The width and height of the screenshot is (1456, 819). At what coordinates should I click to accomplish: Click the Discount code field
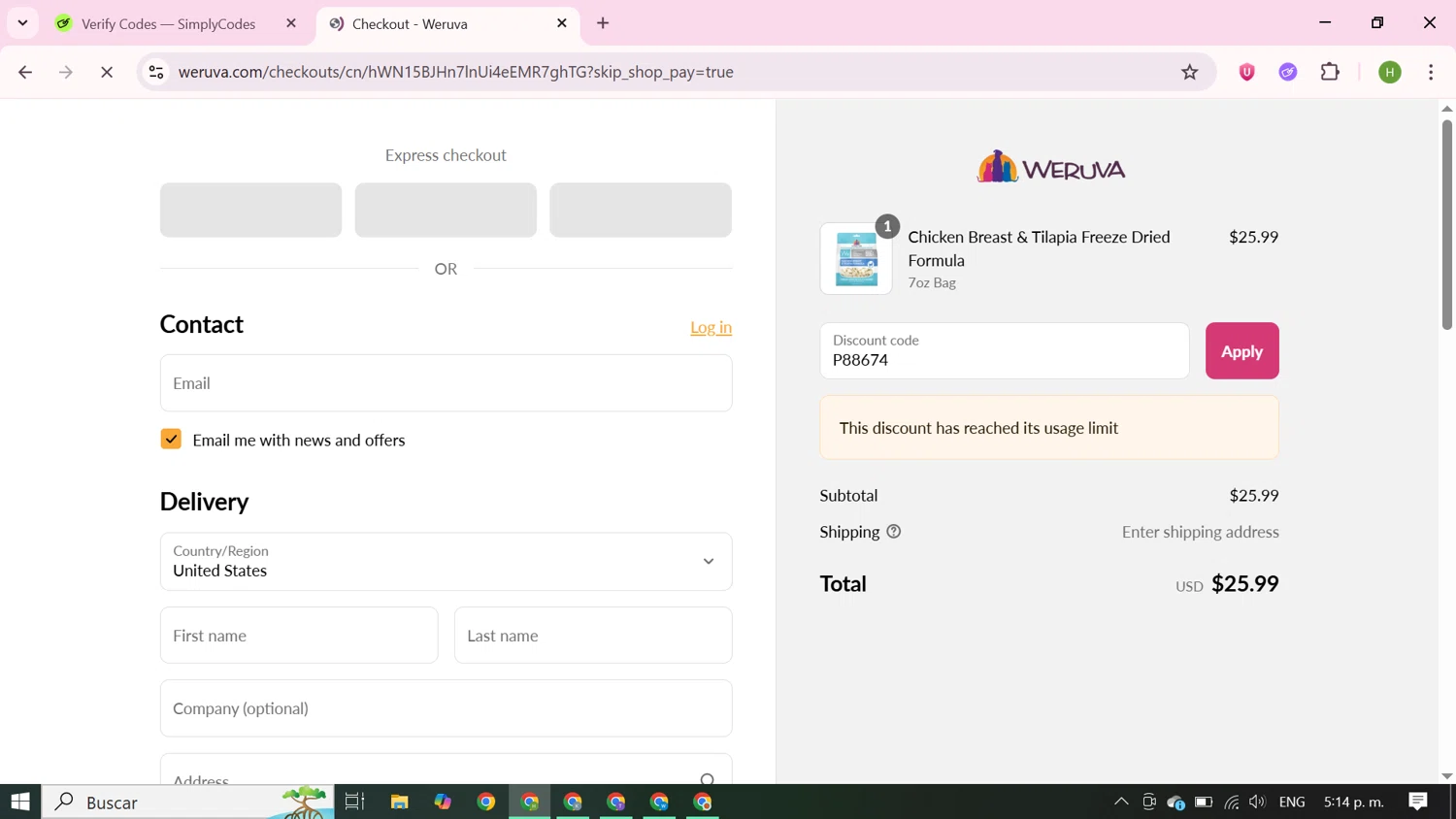click(1004, 350)
